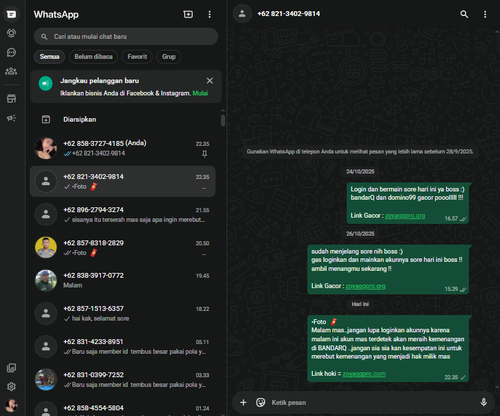Open chat +62 857-1513-6357
500x416 pixels.
tap(123, 313)
